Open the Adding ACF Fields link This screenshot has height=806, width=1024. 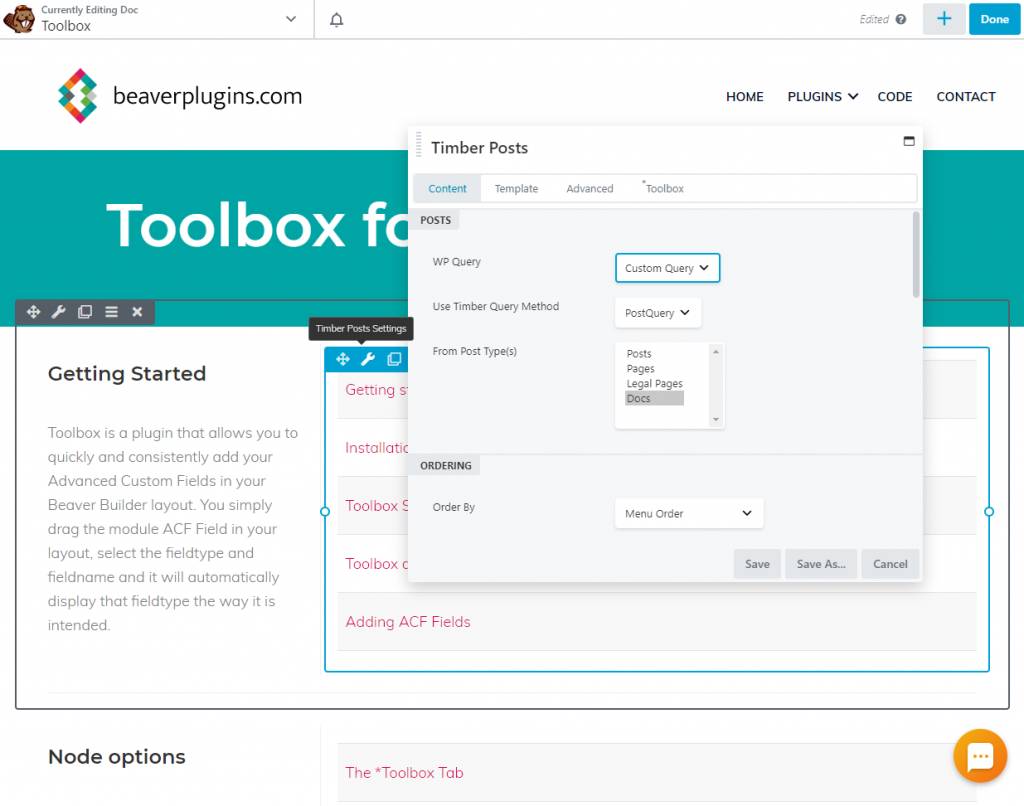pyautogui.click(x=407, y=622)
